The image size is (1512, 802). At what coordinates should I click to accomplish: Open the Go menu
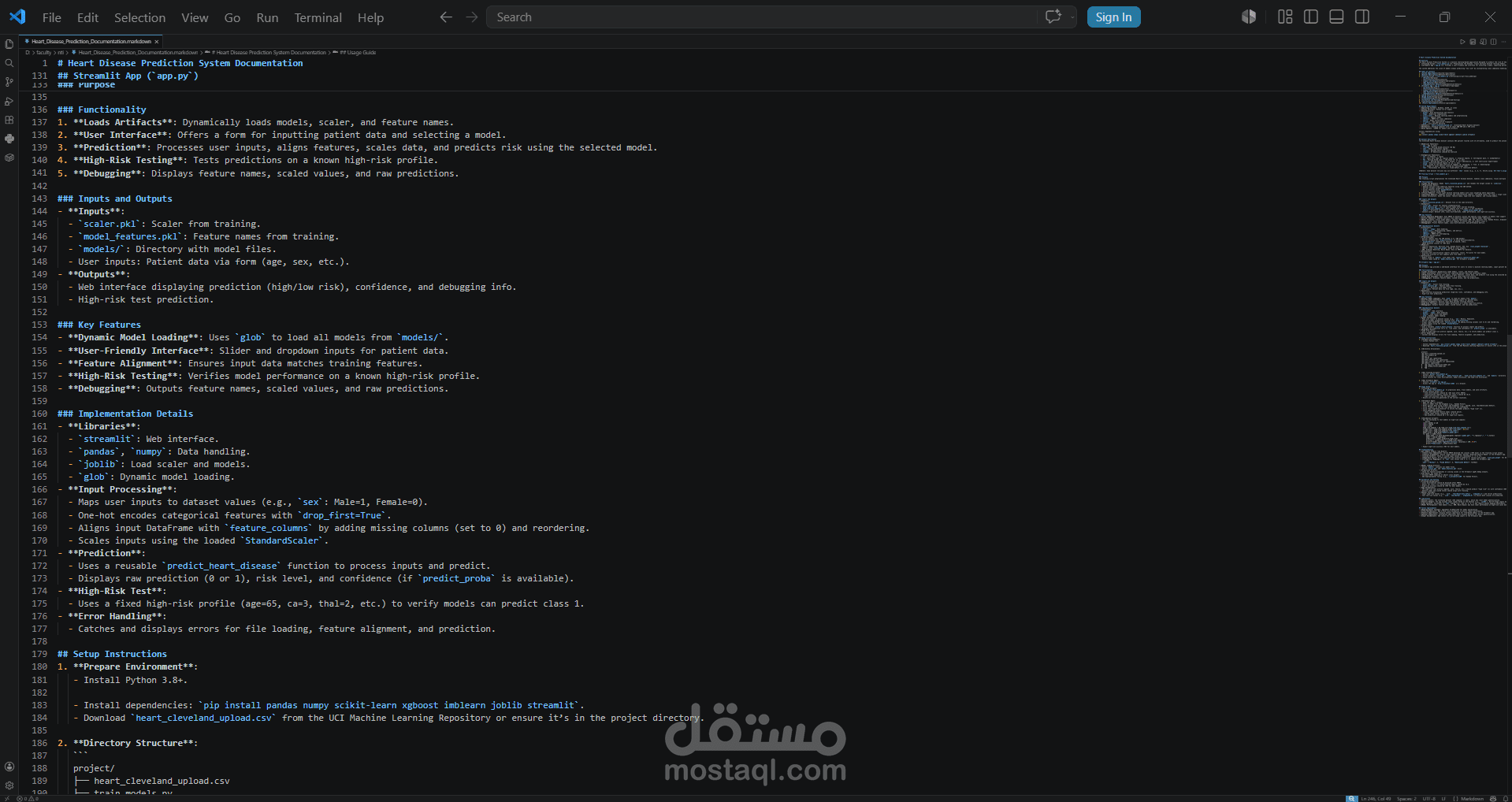(x=232, y=17)
